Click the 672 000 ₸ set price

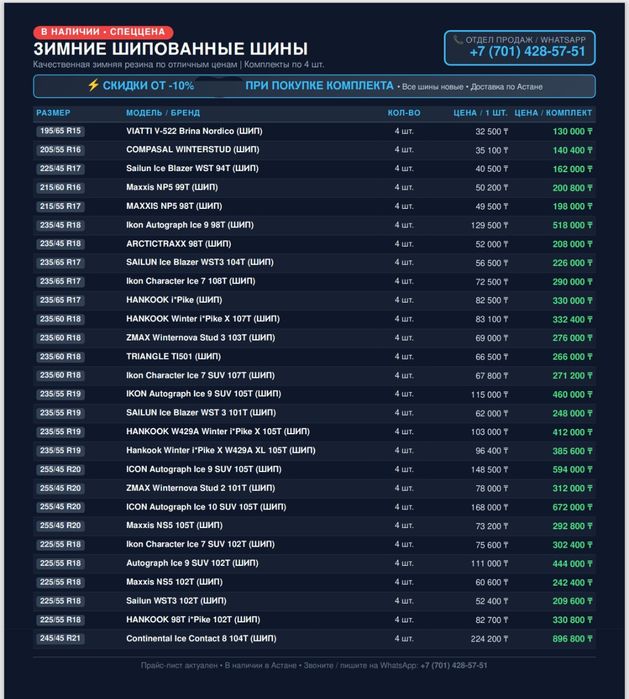[572, 507]
